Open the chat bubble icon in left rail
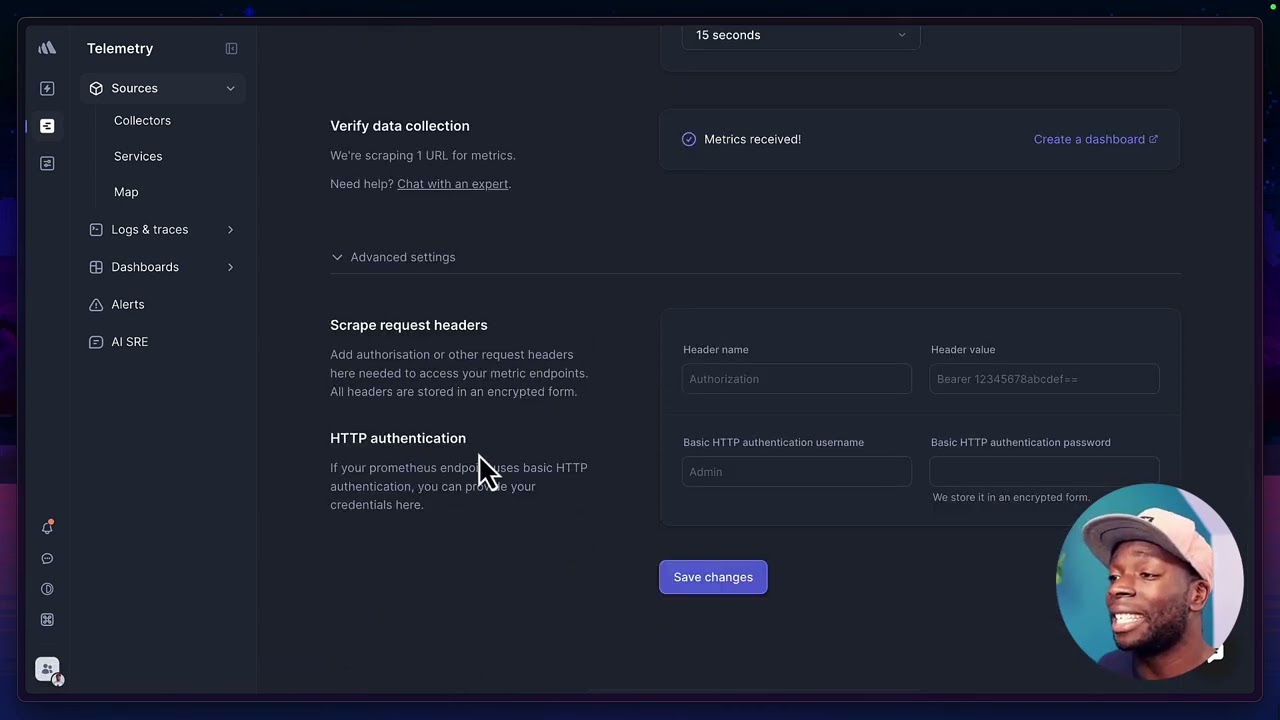The image size is (1280, 720). (x=47, y=559)
